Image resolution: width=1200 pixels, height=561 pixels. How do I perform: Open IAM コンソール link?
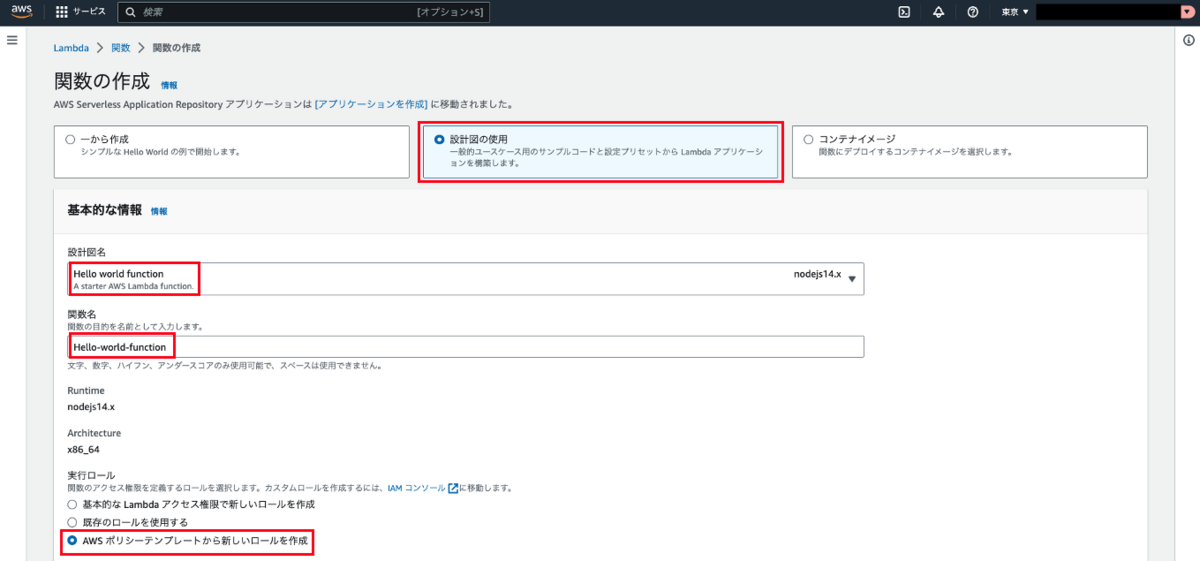tap(416, 488)
